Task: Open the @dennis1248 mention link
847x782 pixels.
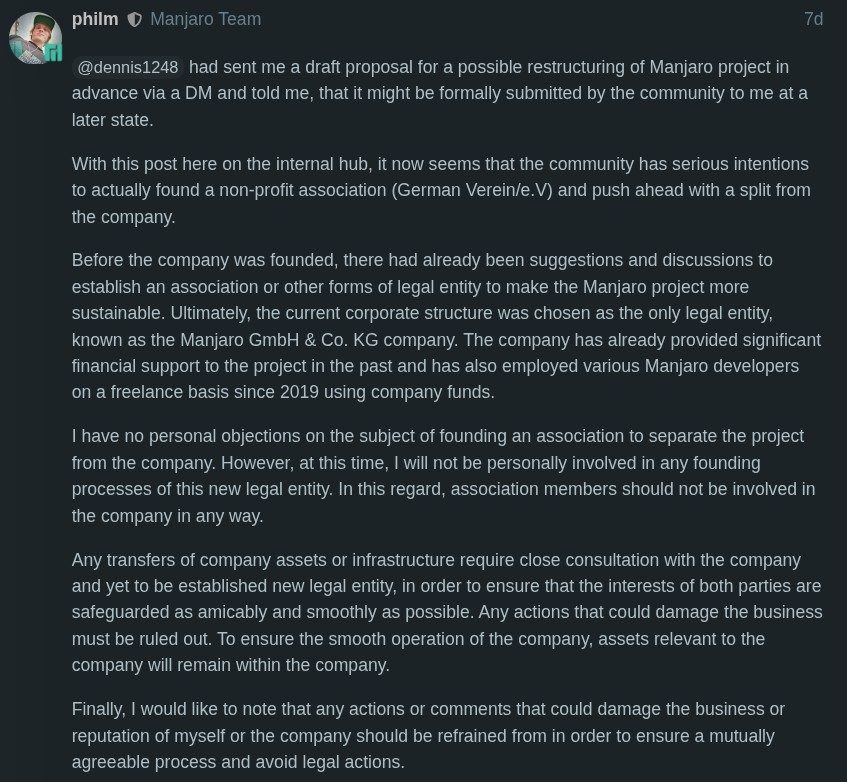Action: pyautogui.click(x=126, y=68)
